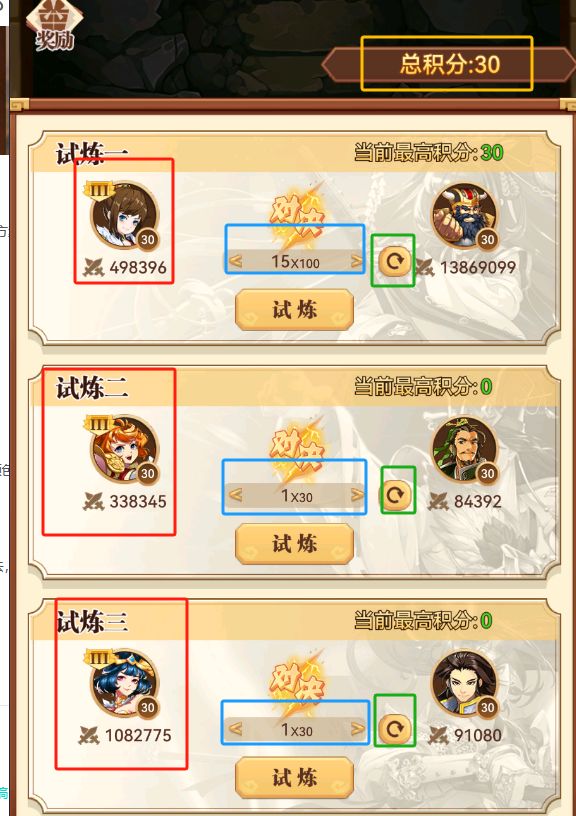The width and height of the screenshot is (576, 816).
Task: Select brown-haired heroine avatar in 试炼一
Action: [x=124, y=215]
